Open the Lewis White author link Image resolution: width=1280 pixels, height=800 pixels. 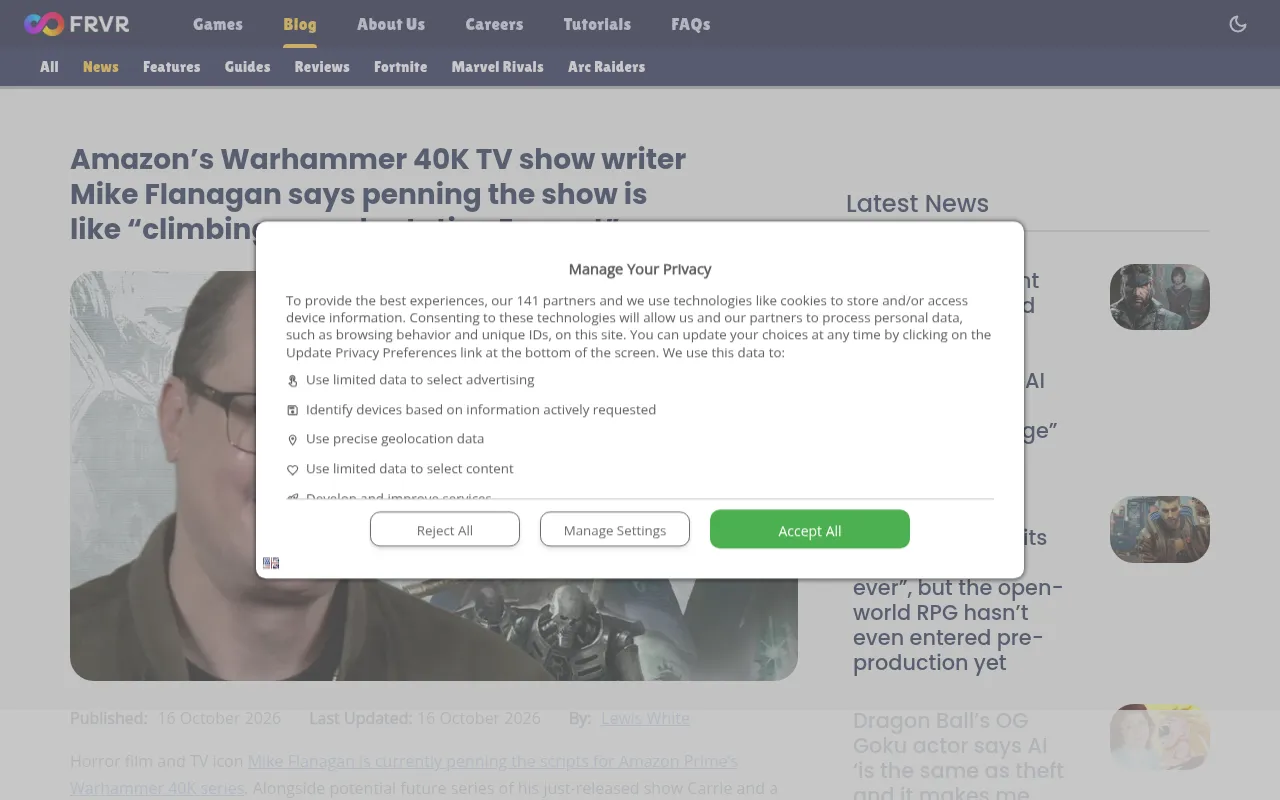pos(645,718)
